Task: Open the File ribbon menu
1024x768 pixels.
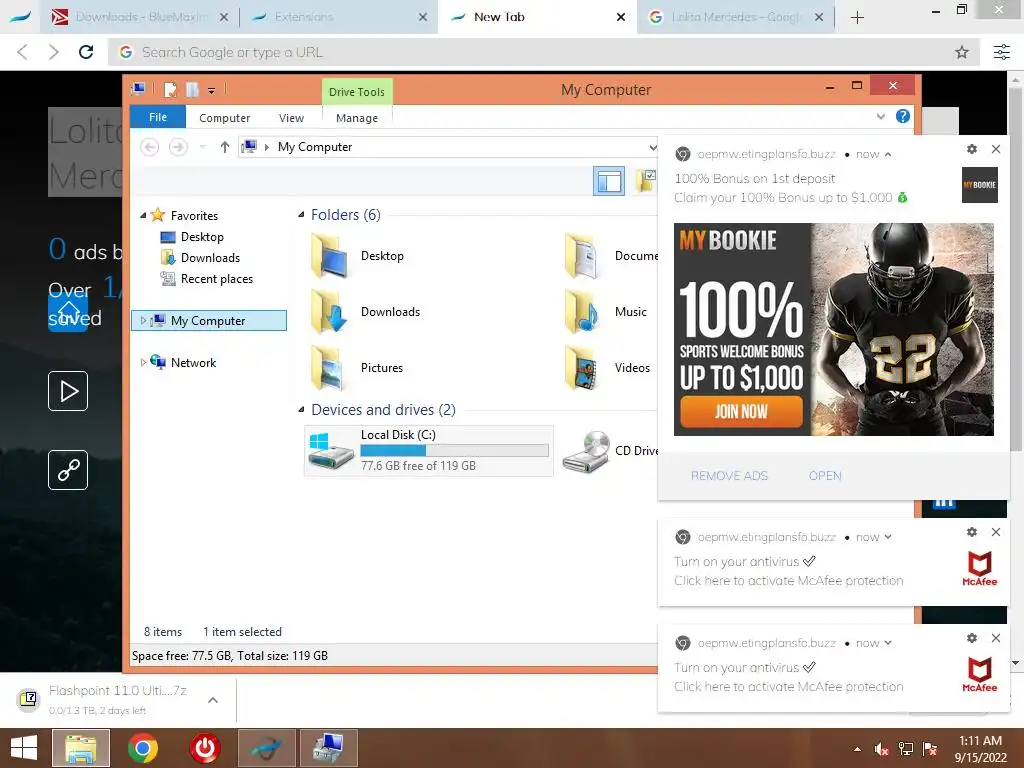Action: [x=157, y=117]
